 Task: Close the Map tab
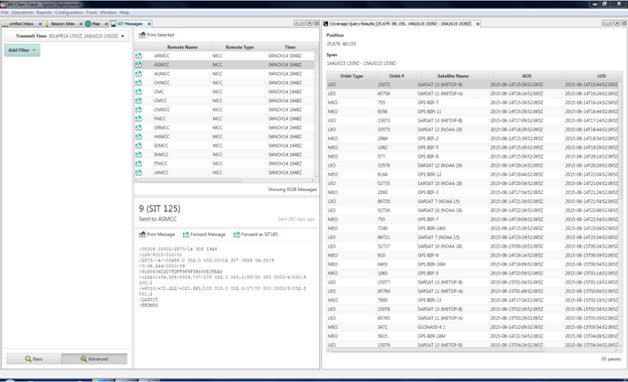pyautogui.click(x=107, y=24)
